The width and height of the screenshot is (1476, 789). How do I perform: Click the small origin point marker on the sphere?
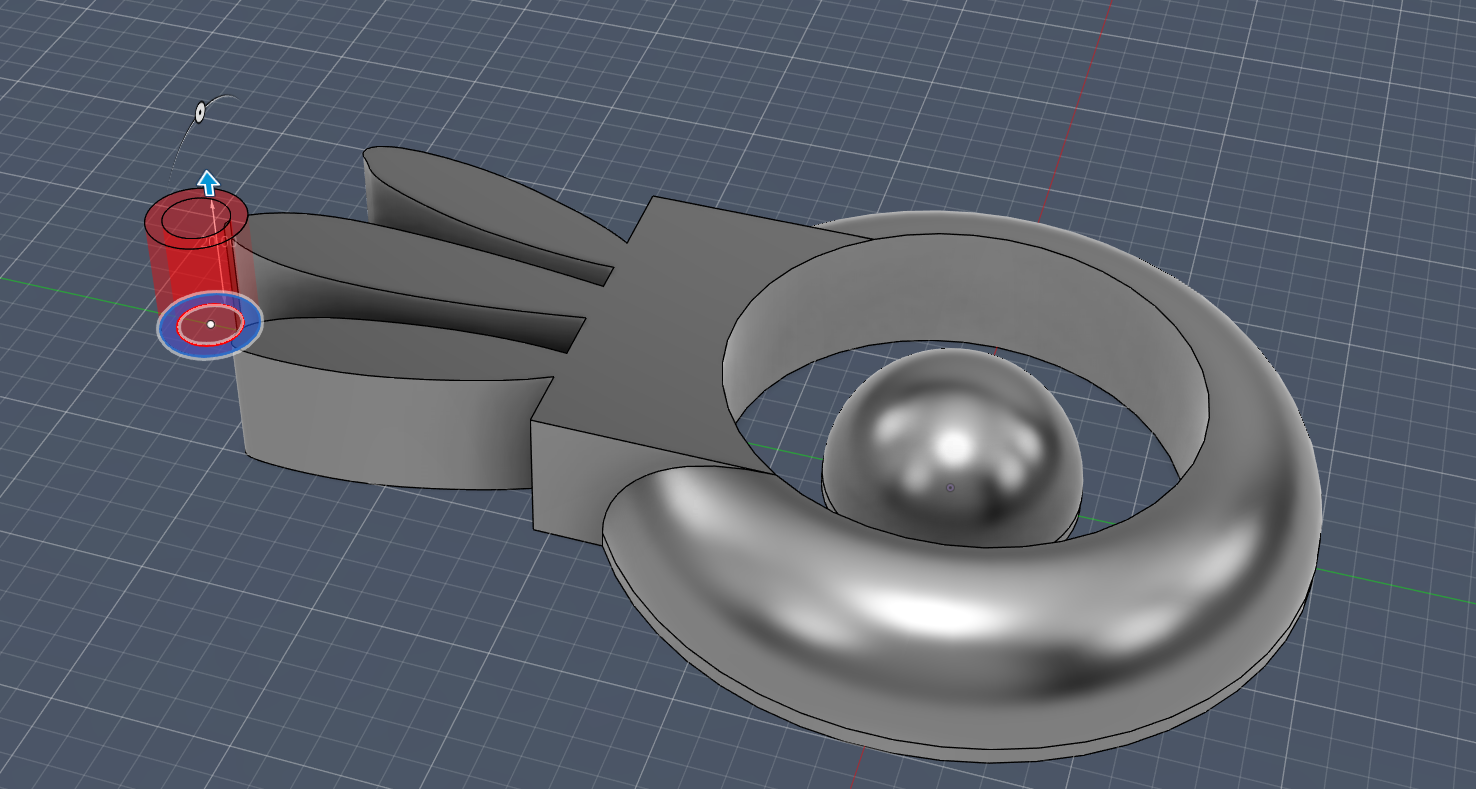[950, 488]
